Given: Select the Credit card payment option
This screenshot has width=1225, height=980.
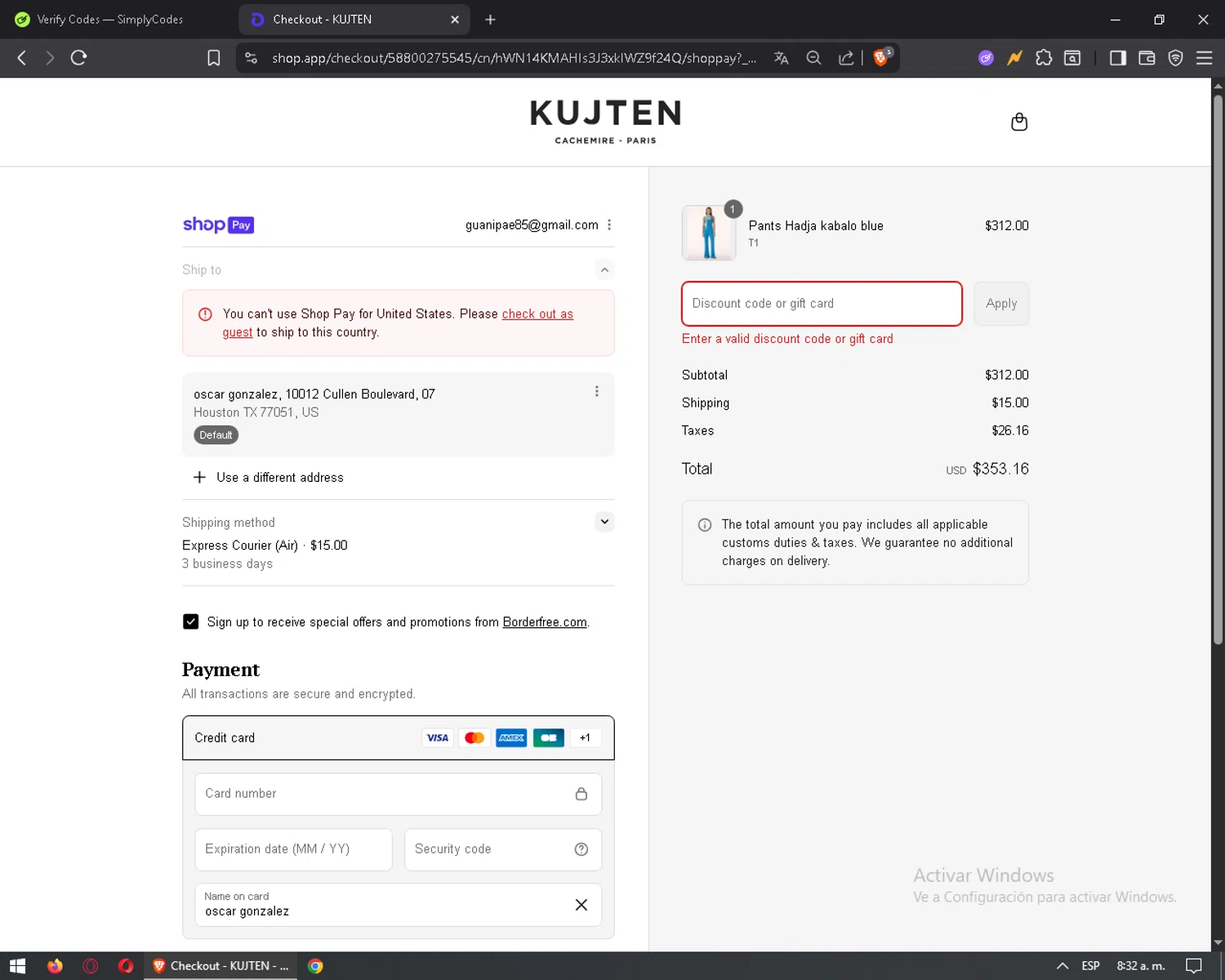Looking at the screenshot, I should [398, 738].
